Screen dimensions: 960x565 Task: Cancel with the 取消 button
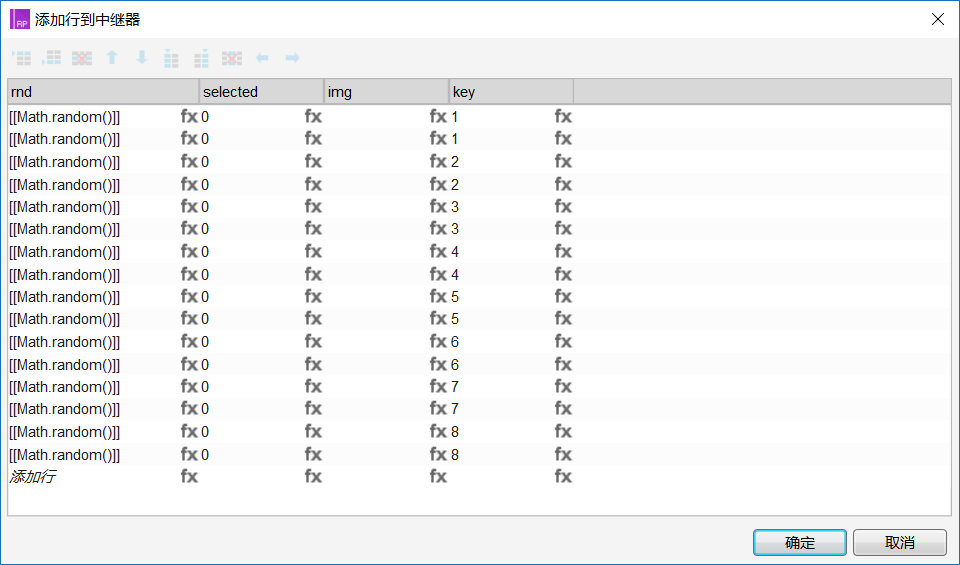click(x=899, y=542)
